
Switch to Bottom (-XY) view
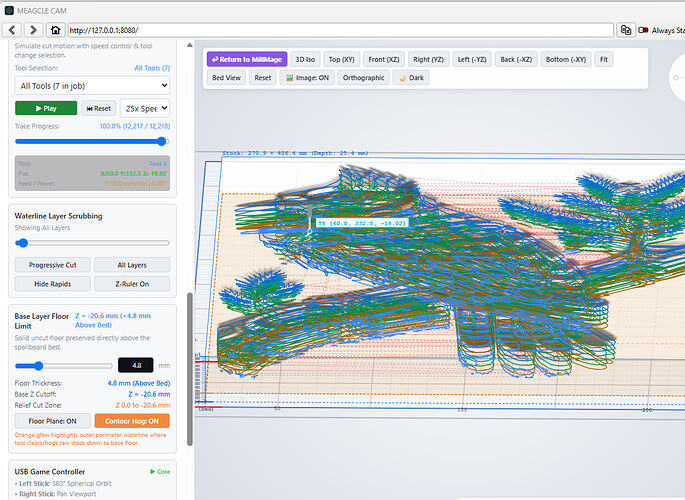566,59
